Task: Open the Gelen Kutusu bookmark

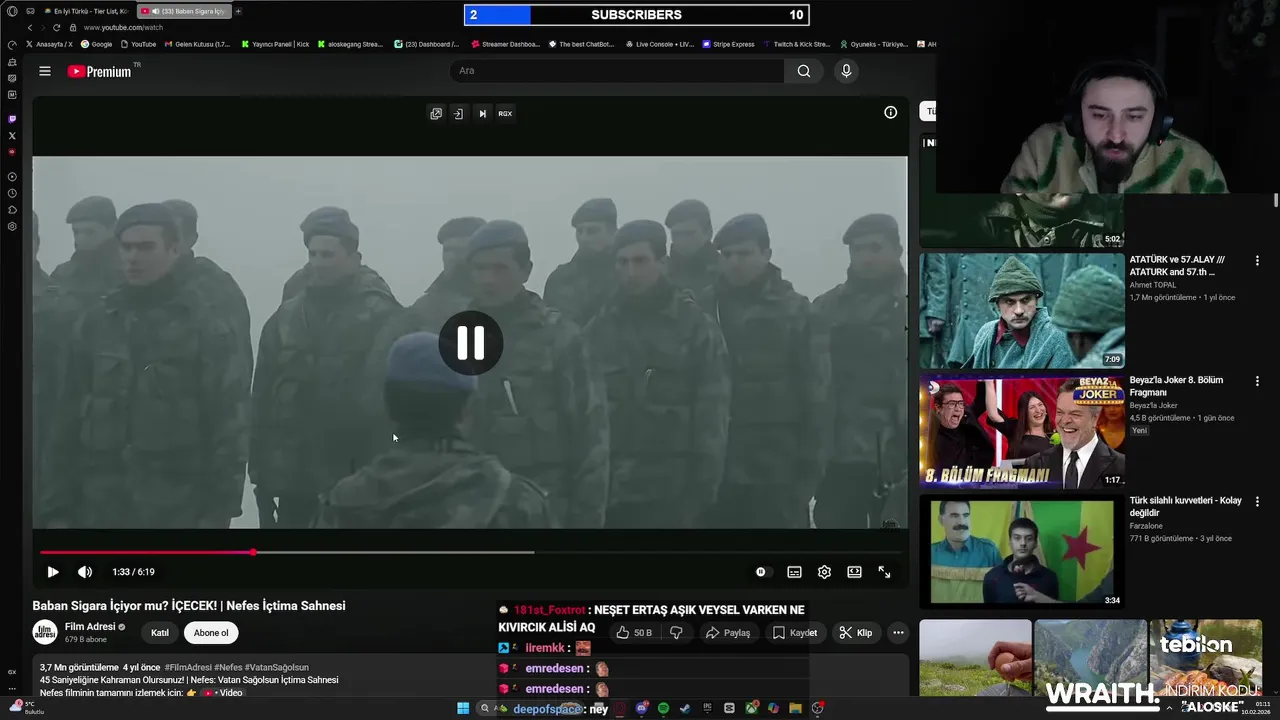Action: click(197, 44)
